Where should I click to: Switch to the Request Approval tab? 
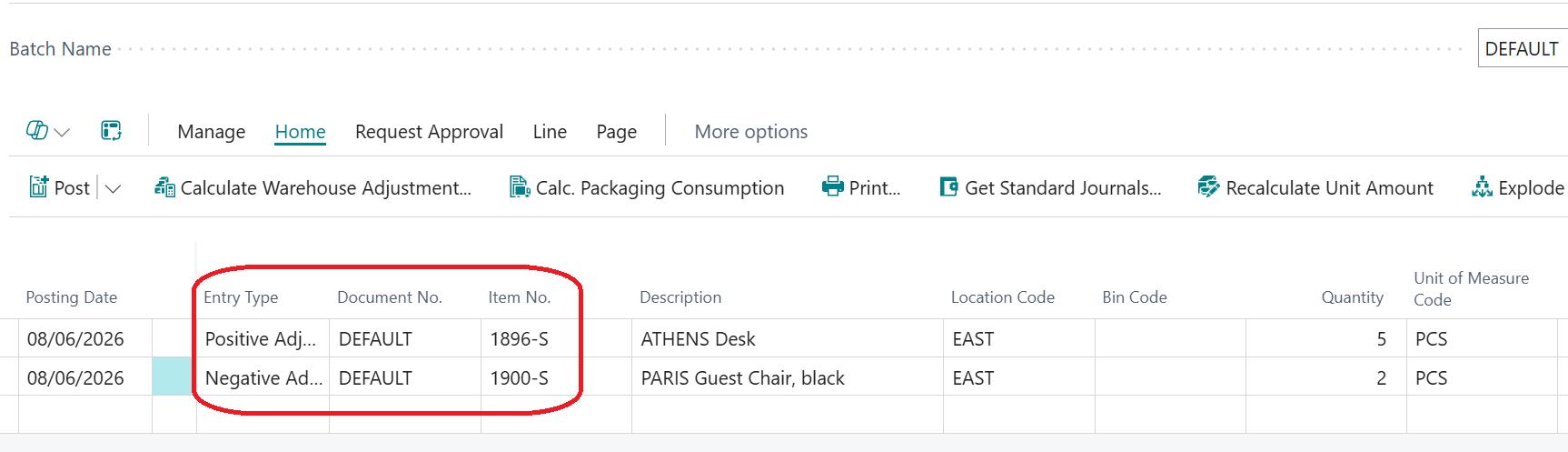pyautogui.click(x=429, y=132)
